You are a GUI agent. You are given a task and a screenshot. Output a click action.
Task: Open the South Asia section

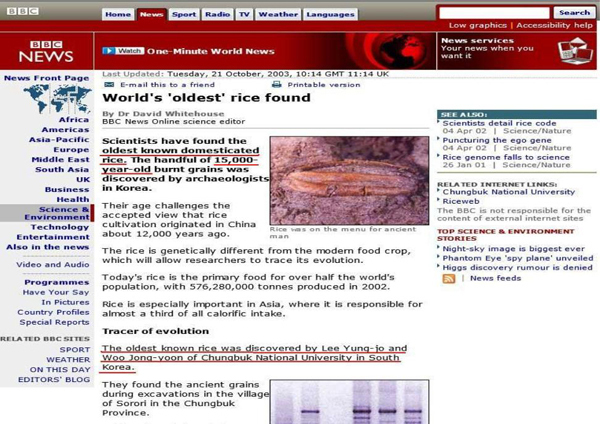[x=62, y=170]
